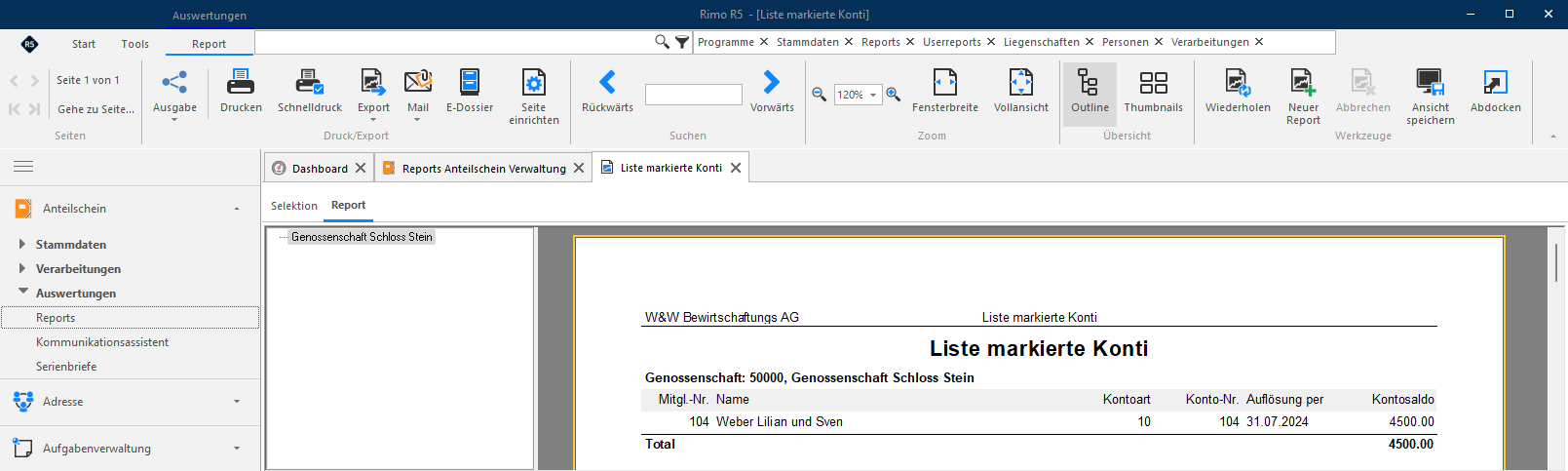Open the Verarbeitungen favorite link
This screenshot has width=1568, height=471.
[1210, 42]
